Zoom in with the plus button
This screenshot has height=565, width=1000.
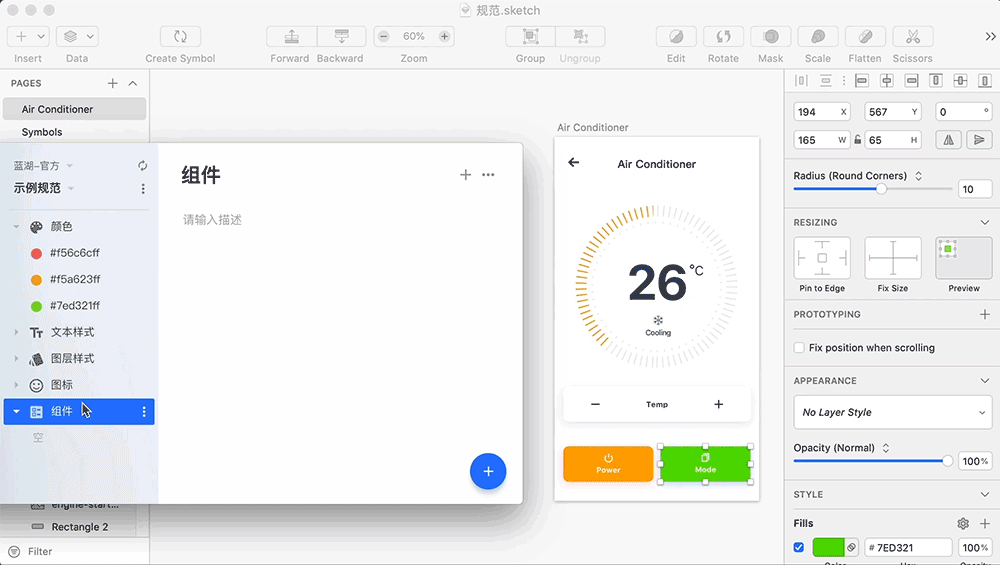(445, 36)
